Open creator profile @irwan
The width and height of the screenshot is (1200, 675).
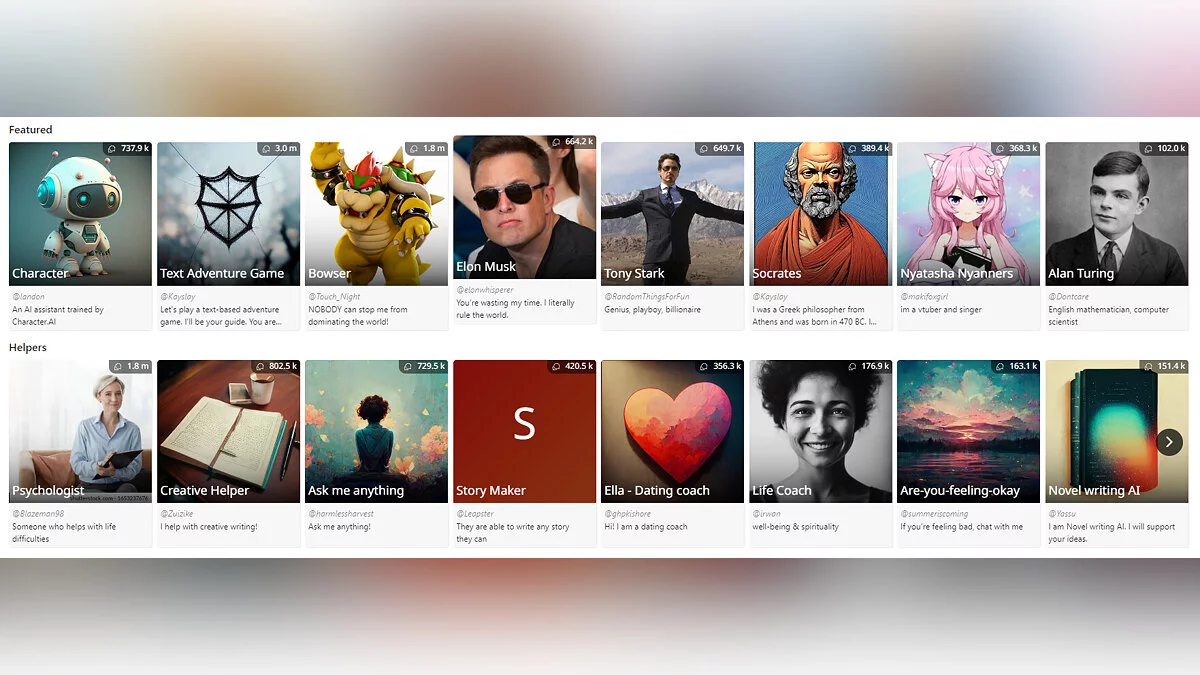pos(766,514)
